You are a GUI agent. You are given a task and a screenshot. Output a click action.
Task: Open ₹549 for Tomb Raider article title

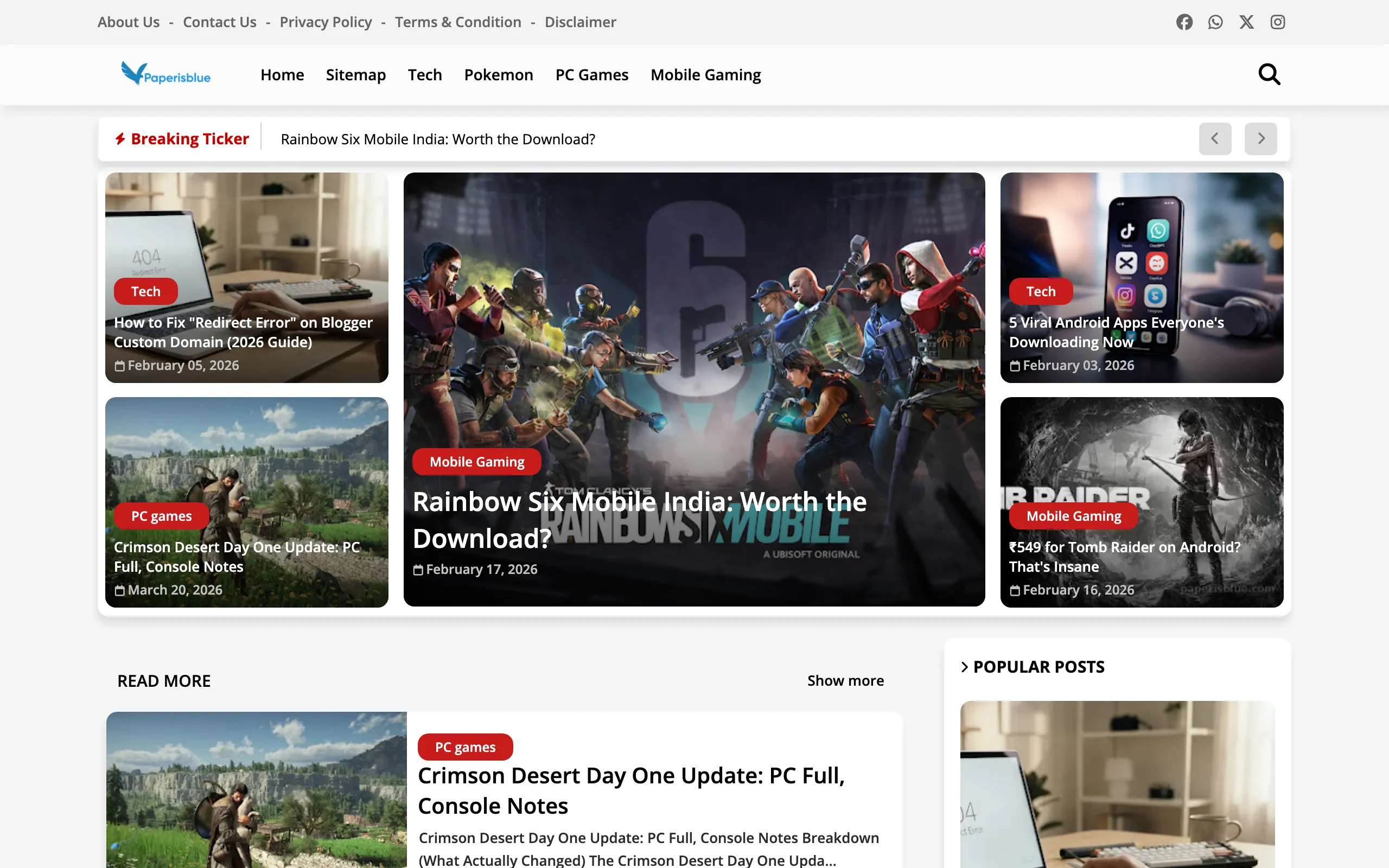click(1124, 557)
